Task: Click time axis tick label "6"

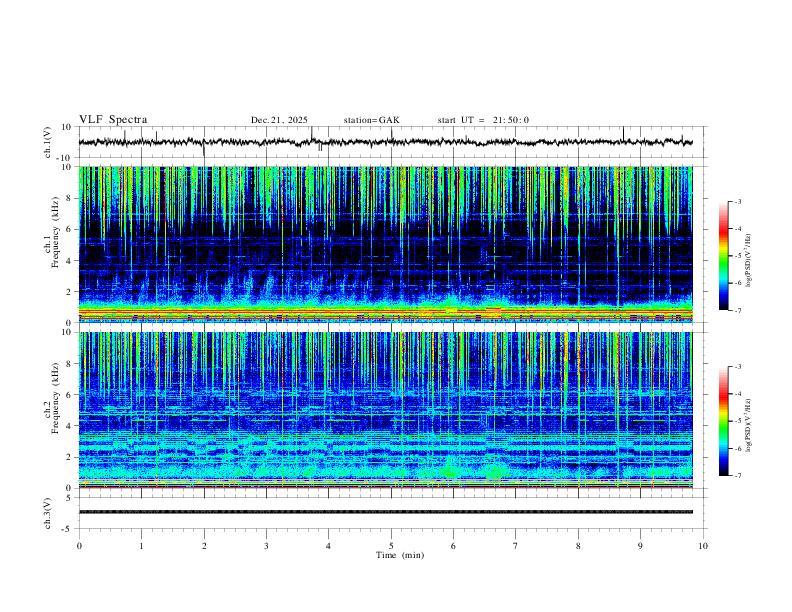Action: point(453,546)
